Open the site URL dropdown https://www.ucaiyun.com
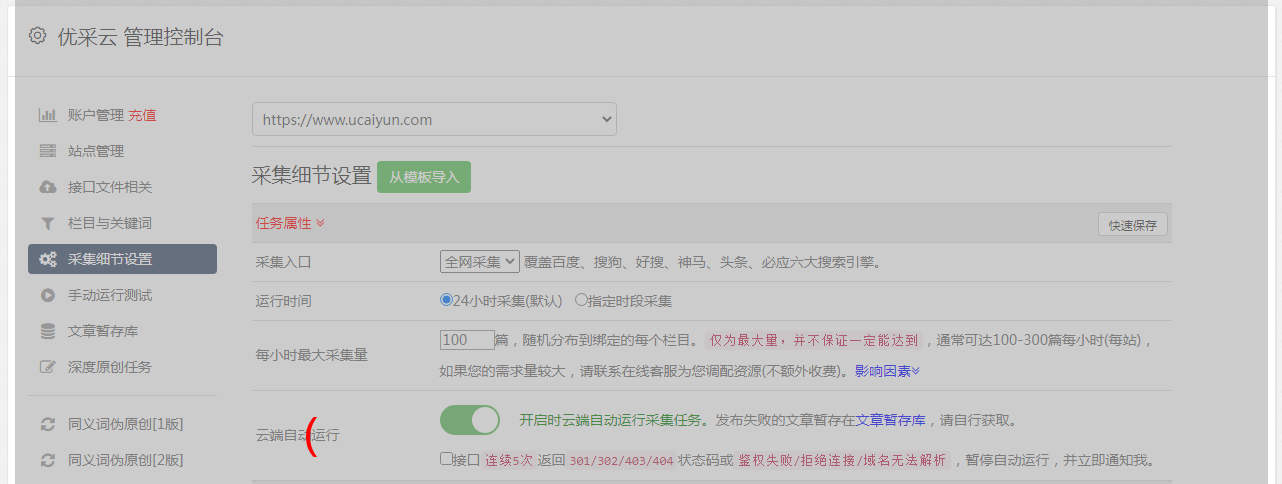This screenshot has width=1282, height=484. (x=434, y=119)
